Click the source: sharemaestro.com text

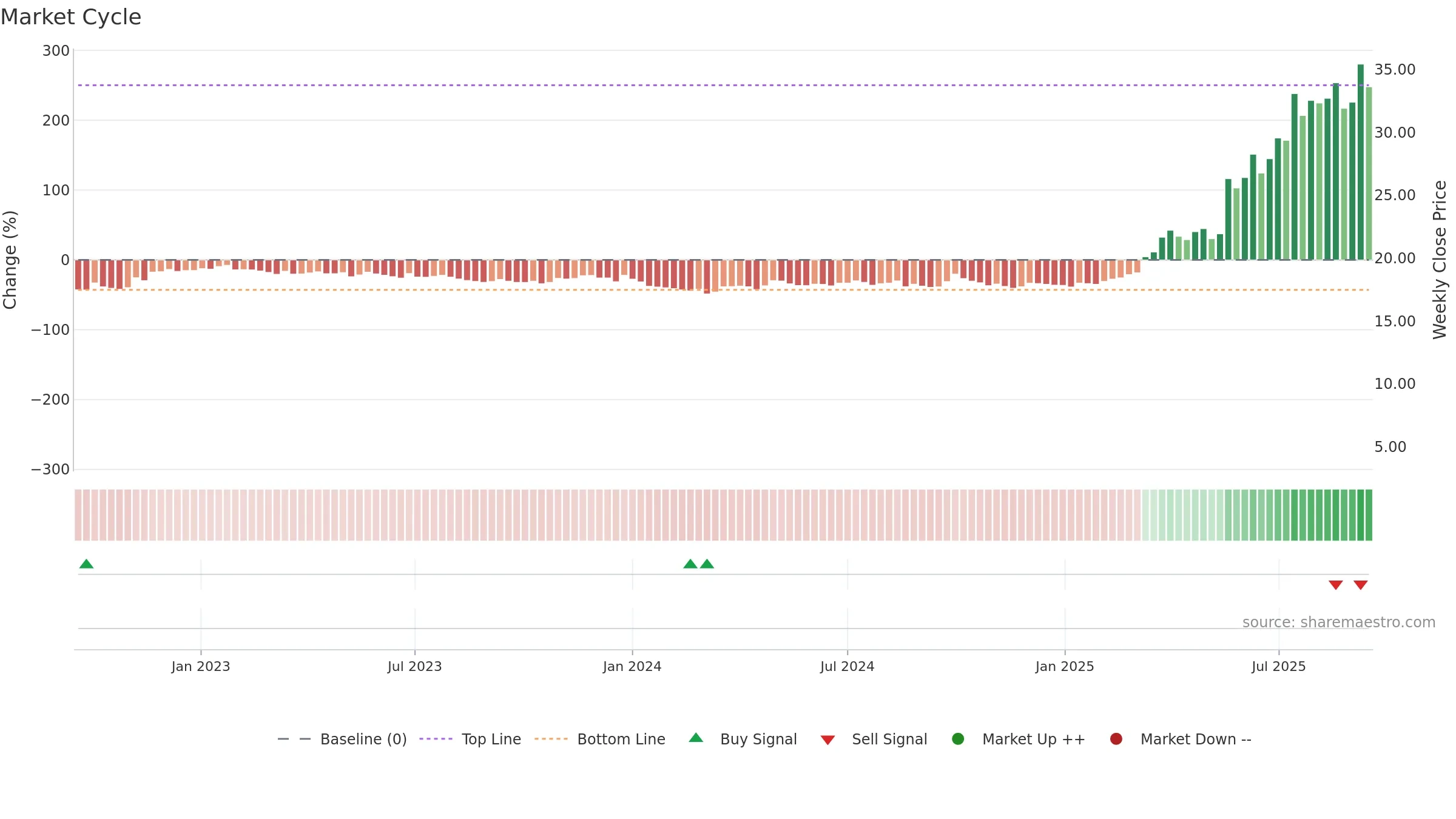click(1339, 622)
